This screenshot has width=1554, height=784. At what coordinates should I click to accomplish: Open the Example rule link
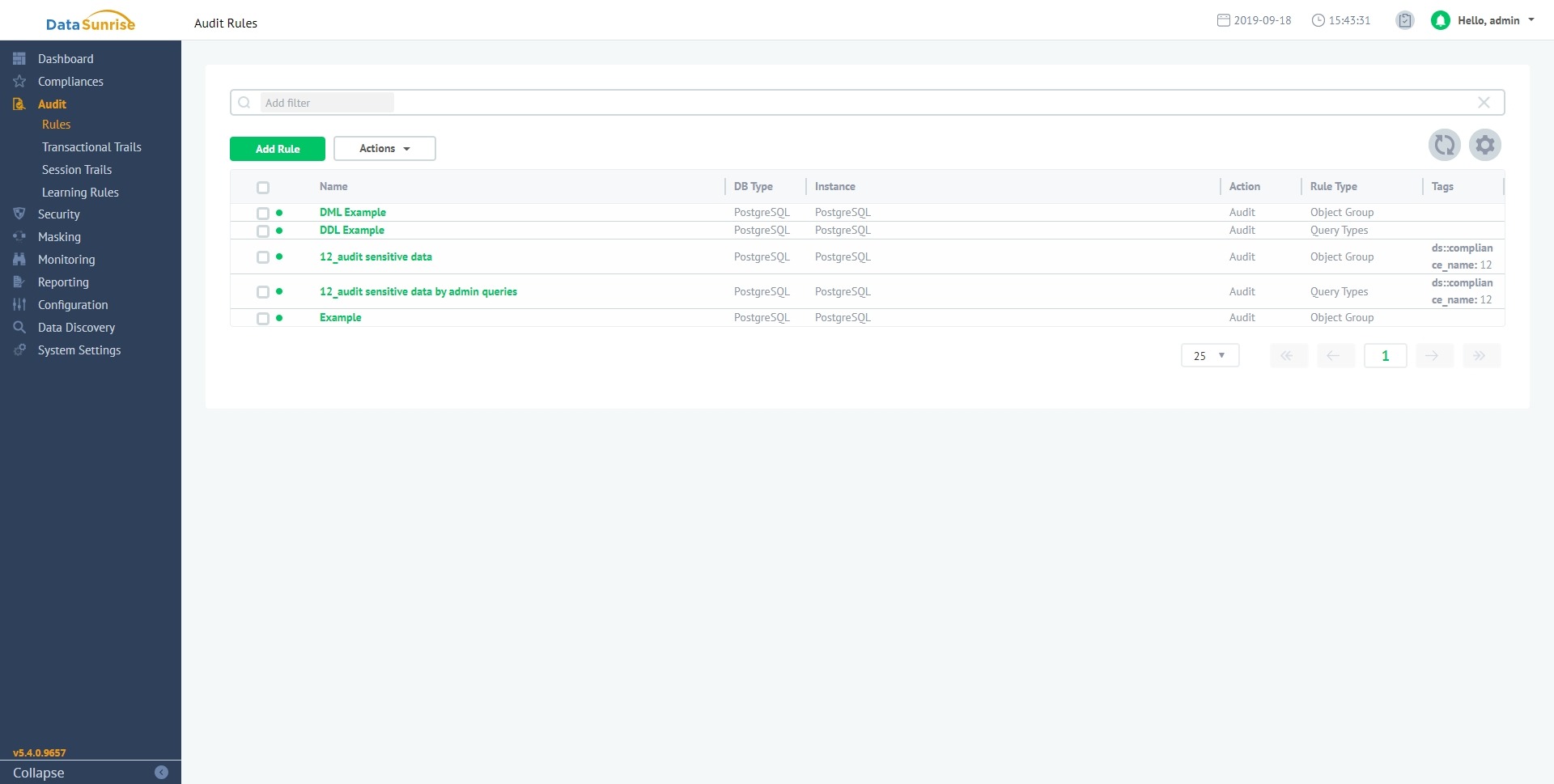341,317
